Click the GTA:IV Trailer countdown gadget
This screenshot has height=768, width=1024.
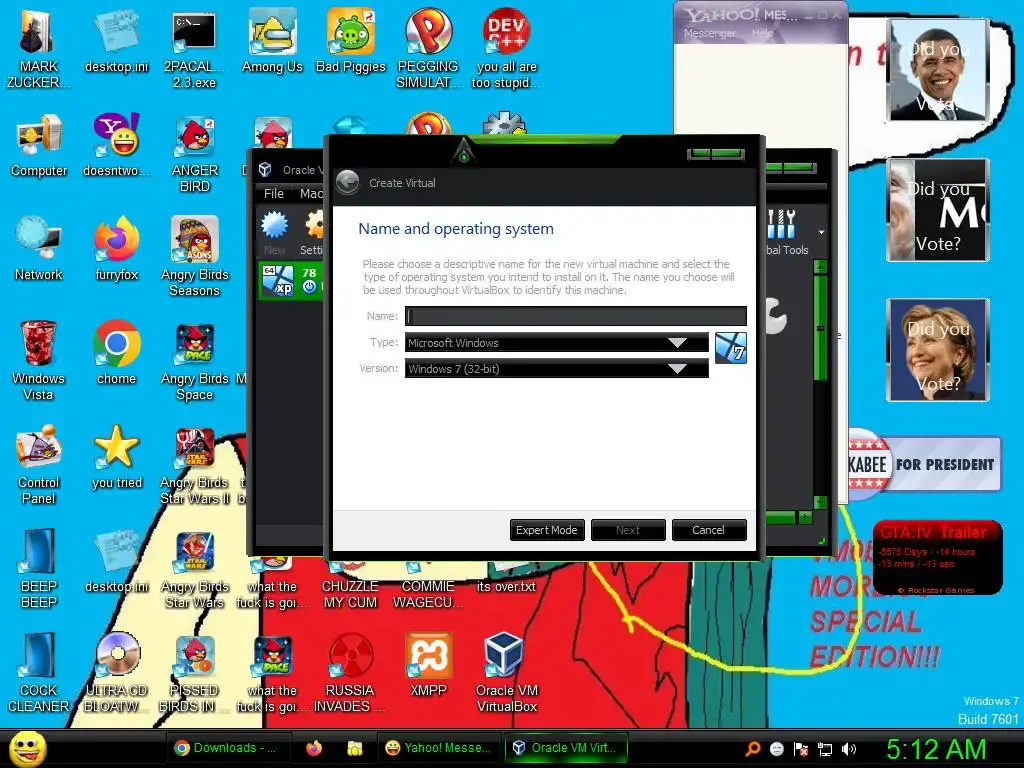[937, 557]
